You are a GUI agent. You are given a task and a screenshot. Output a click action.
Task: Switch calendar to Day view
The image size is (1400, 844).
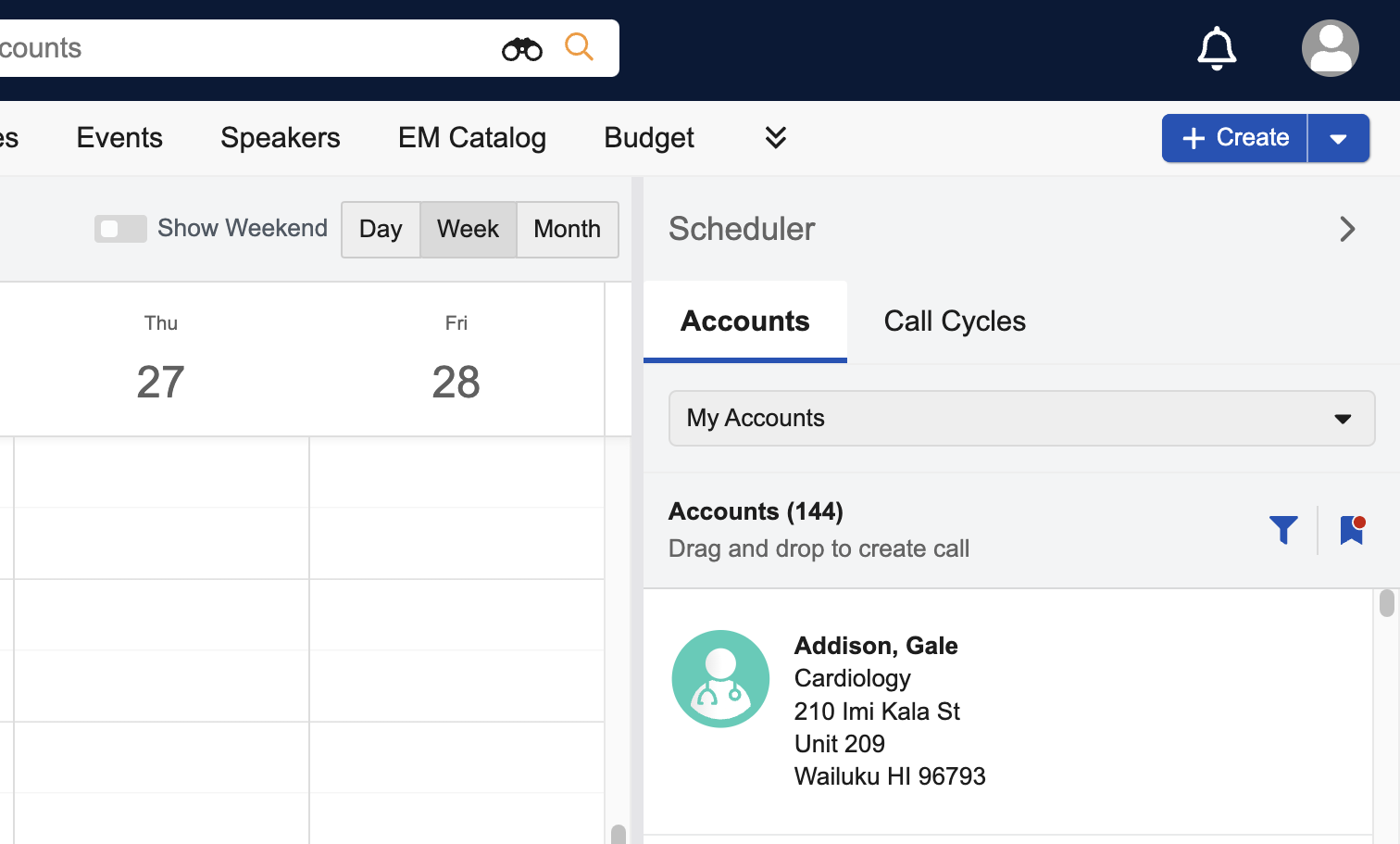381,229
